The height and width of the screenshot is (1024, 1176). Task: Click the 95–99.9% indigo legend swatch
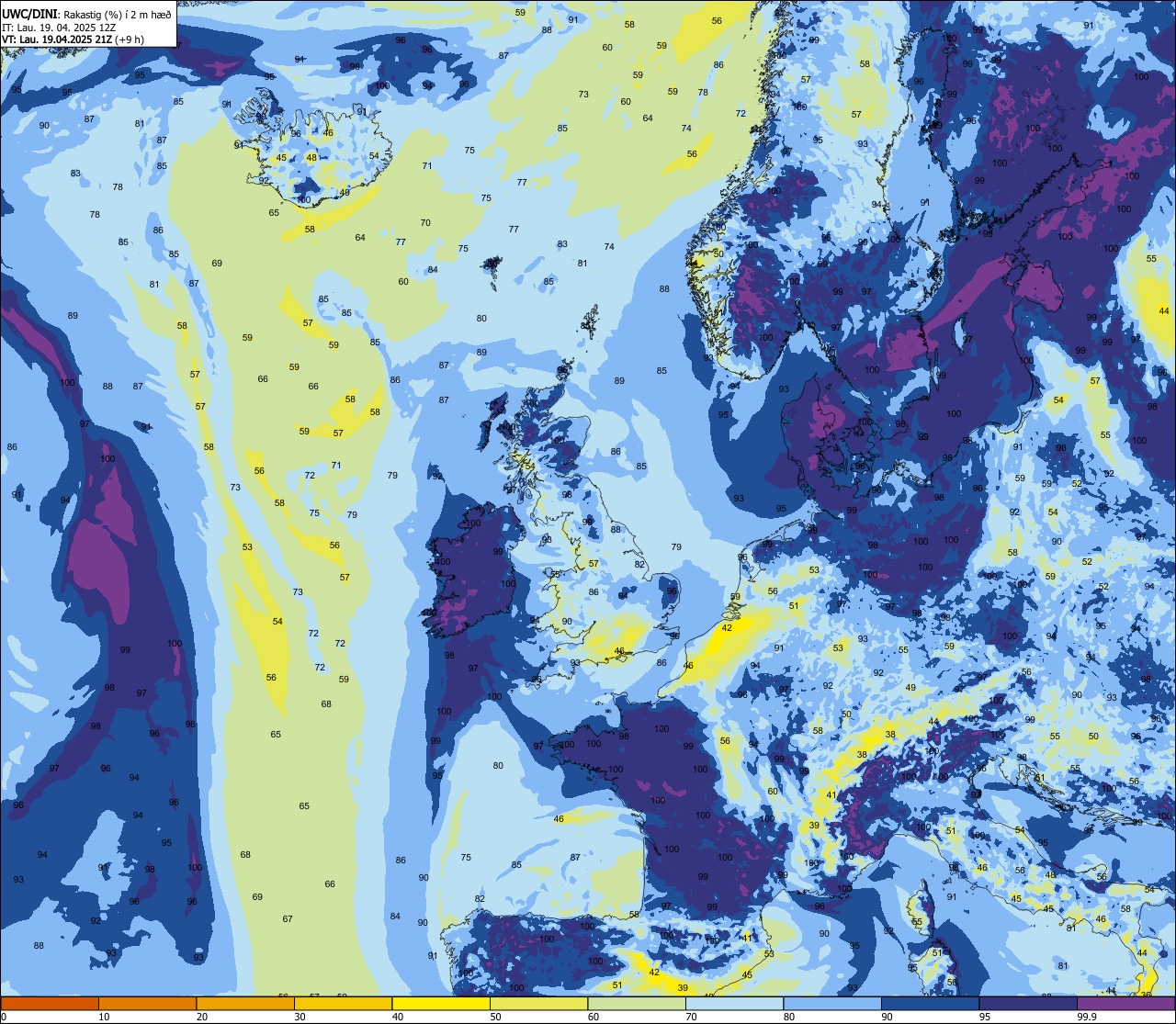[x=1028, y=1003]
